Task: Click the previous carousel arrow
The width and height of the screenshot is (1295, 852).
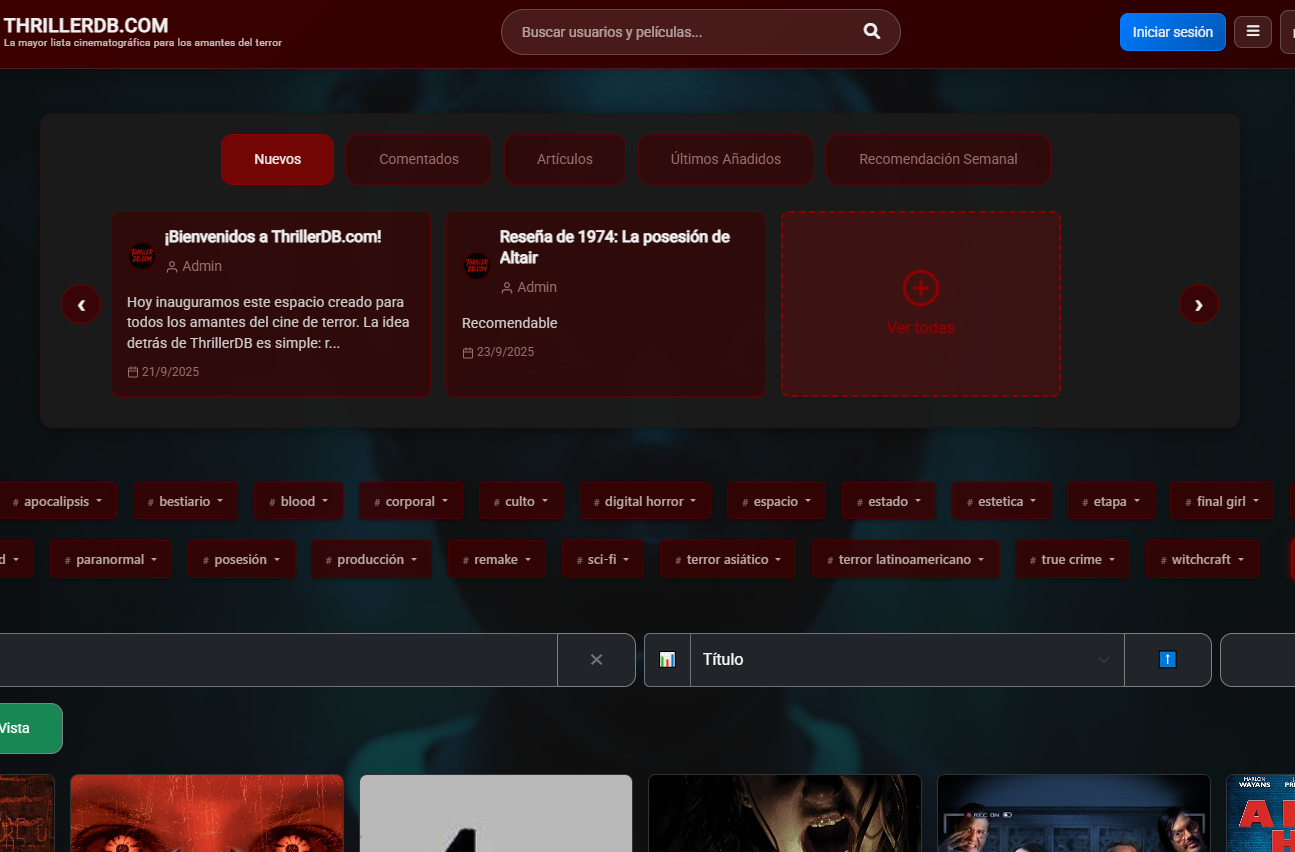Action: click(x=81, y=304)
